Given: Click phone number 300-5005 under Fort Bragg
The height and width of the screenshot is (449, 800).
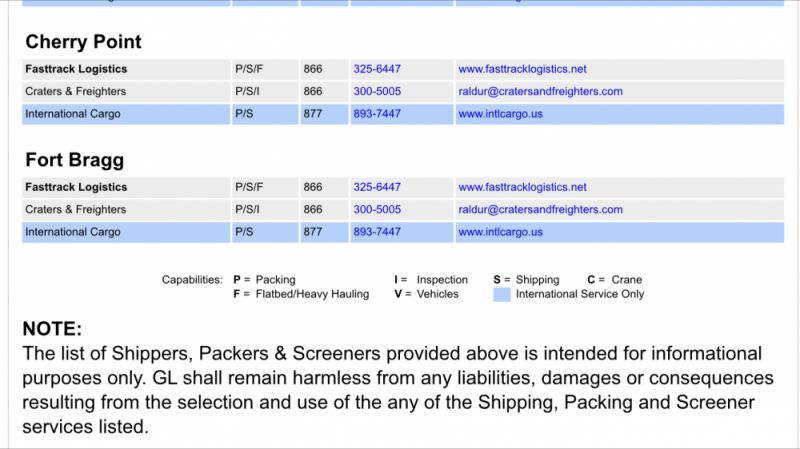Looking at the screenshot, I should (377, 209).
